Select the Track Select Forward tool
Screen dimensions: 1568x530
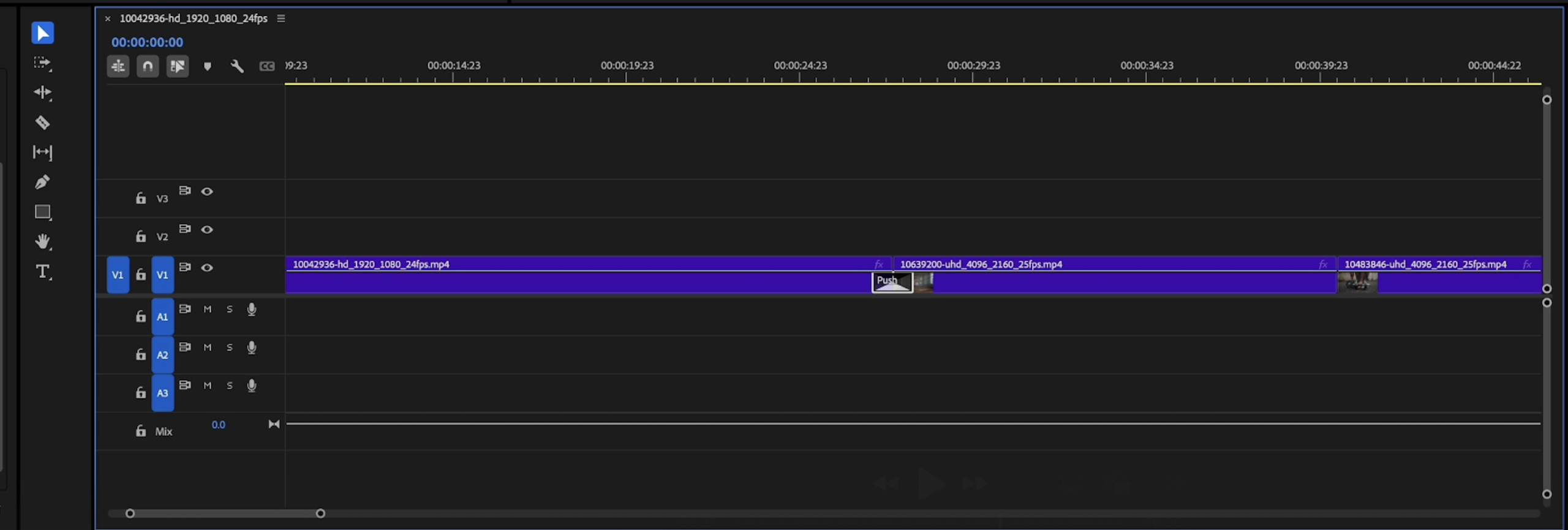coord(42,63)
